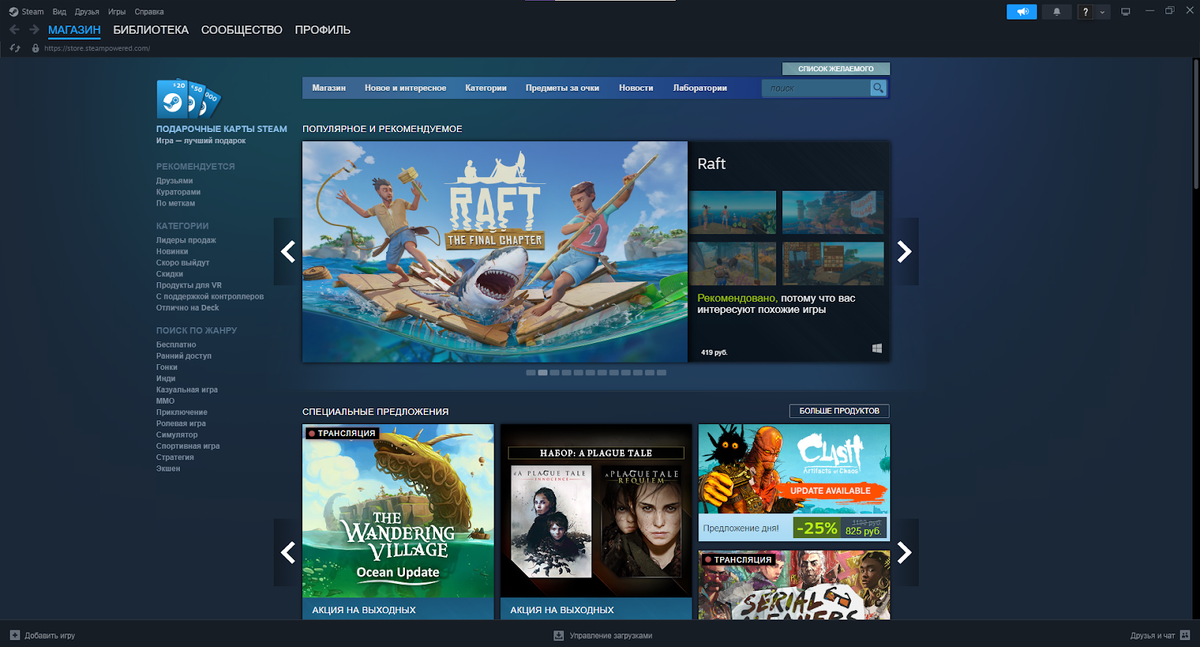Show next special offers arrow
This screenshot has height=647, width=1200.
coord(905,552)
